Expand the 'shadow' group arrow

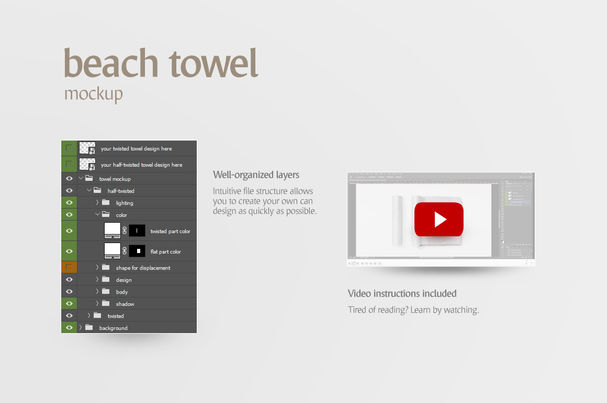pos(97,304)
